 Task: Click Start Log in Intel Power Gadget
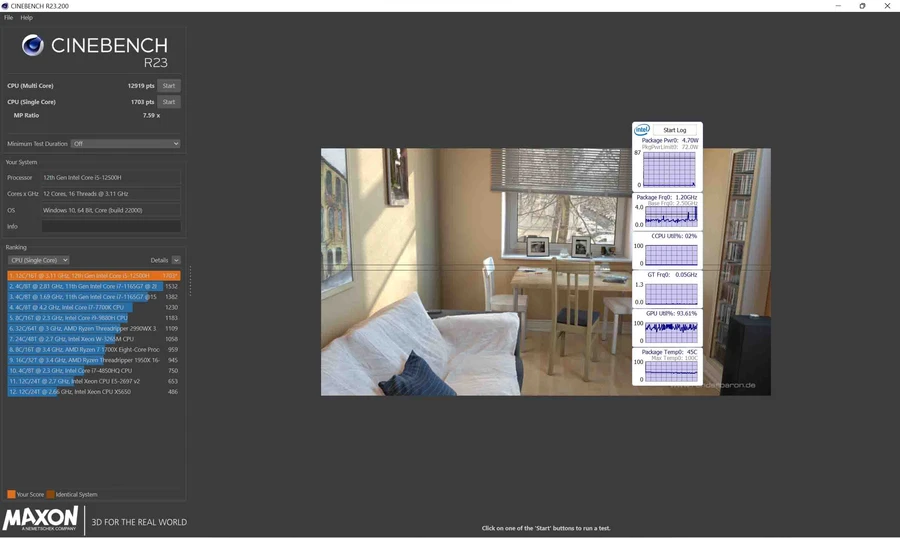pos(674,130)
